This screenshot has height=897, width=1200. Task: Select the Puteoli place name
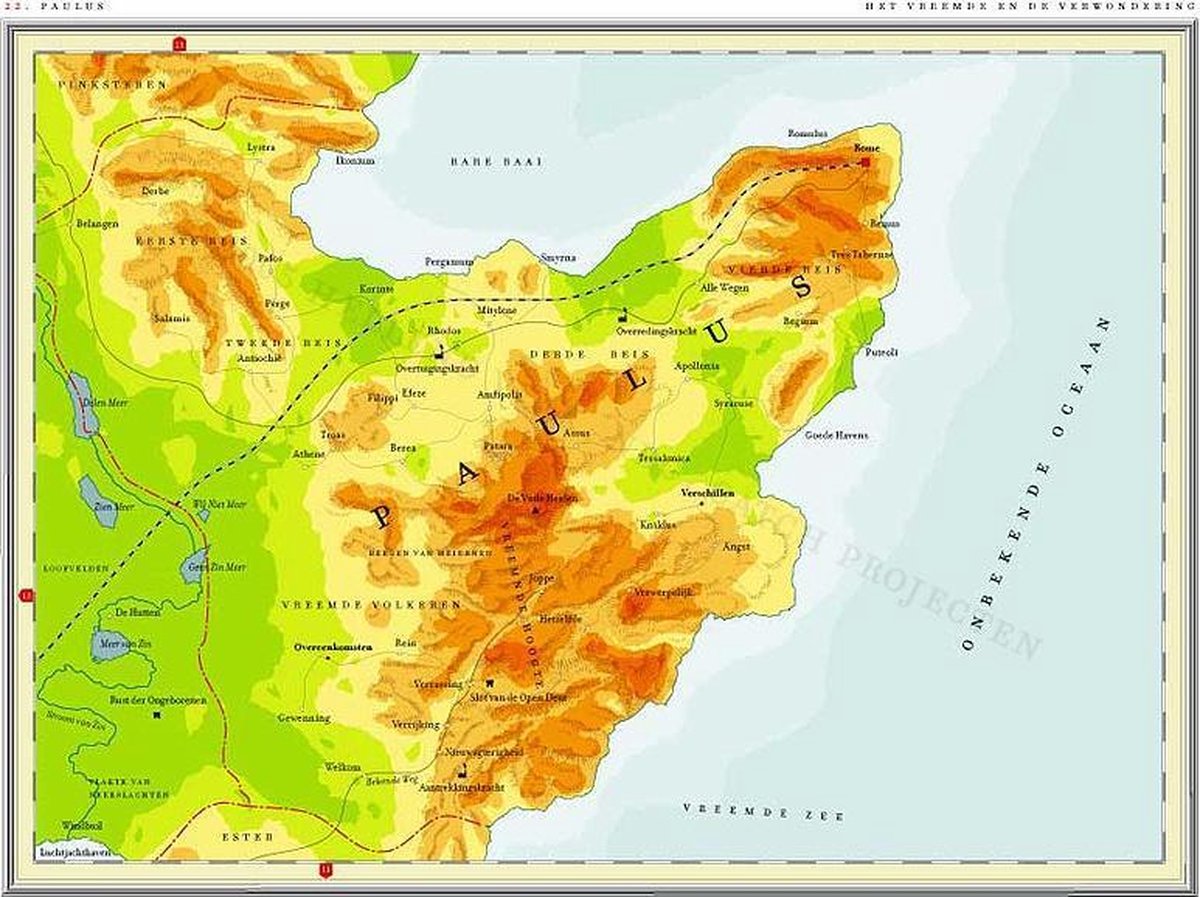(882, 353)
